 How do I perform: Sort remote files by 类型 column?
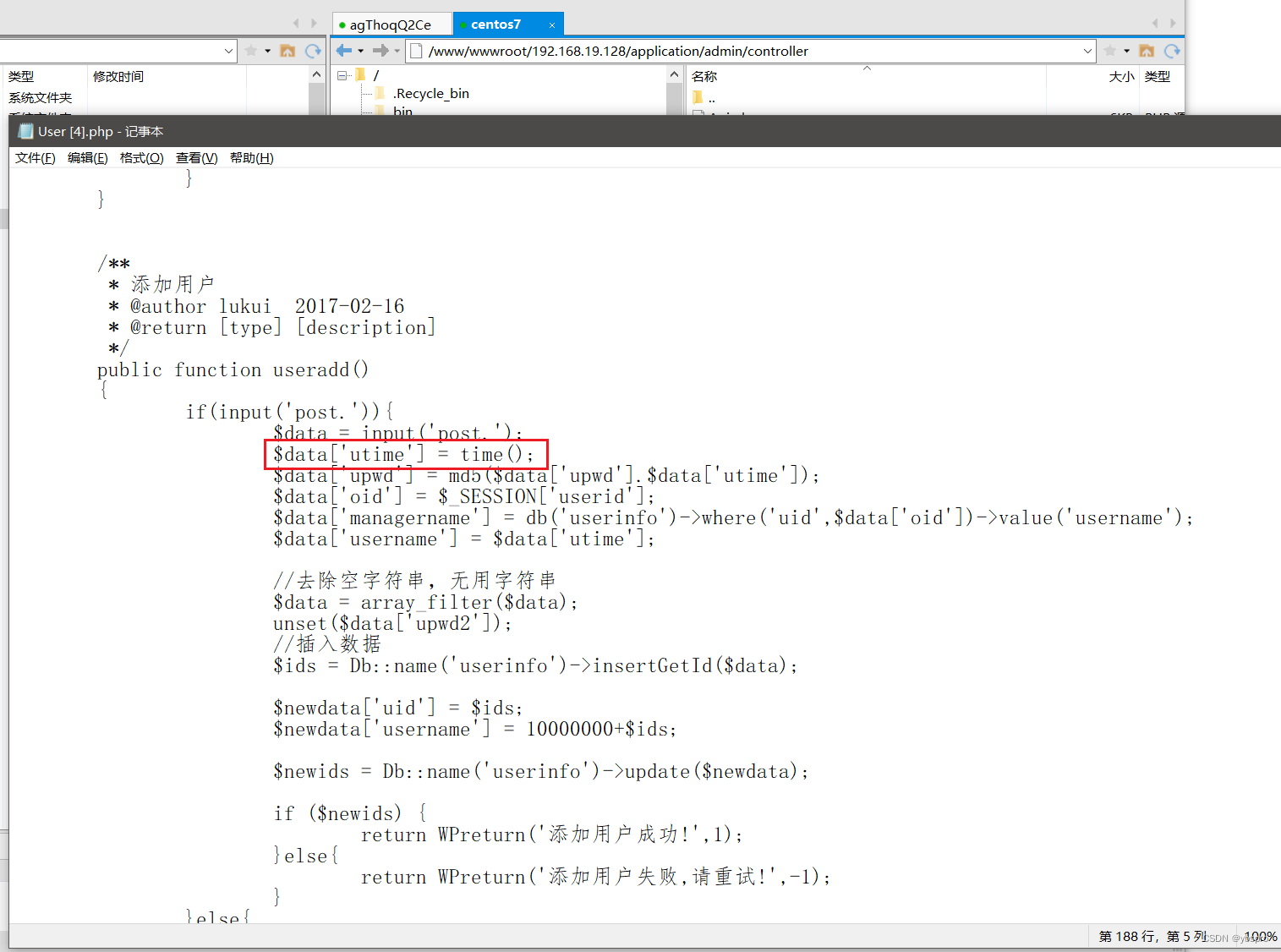click(1157, 76)
